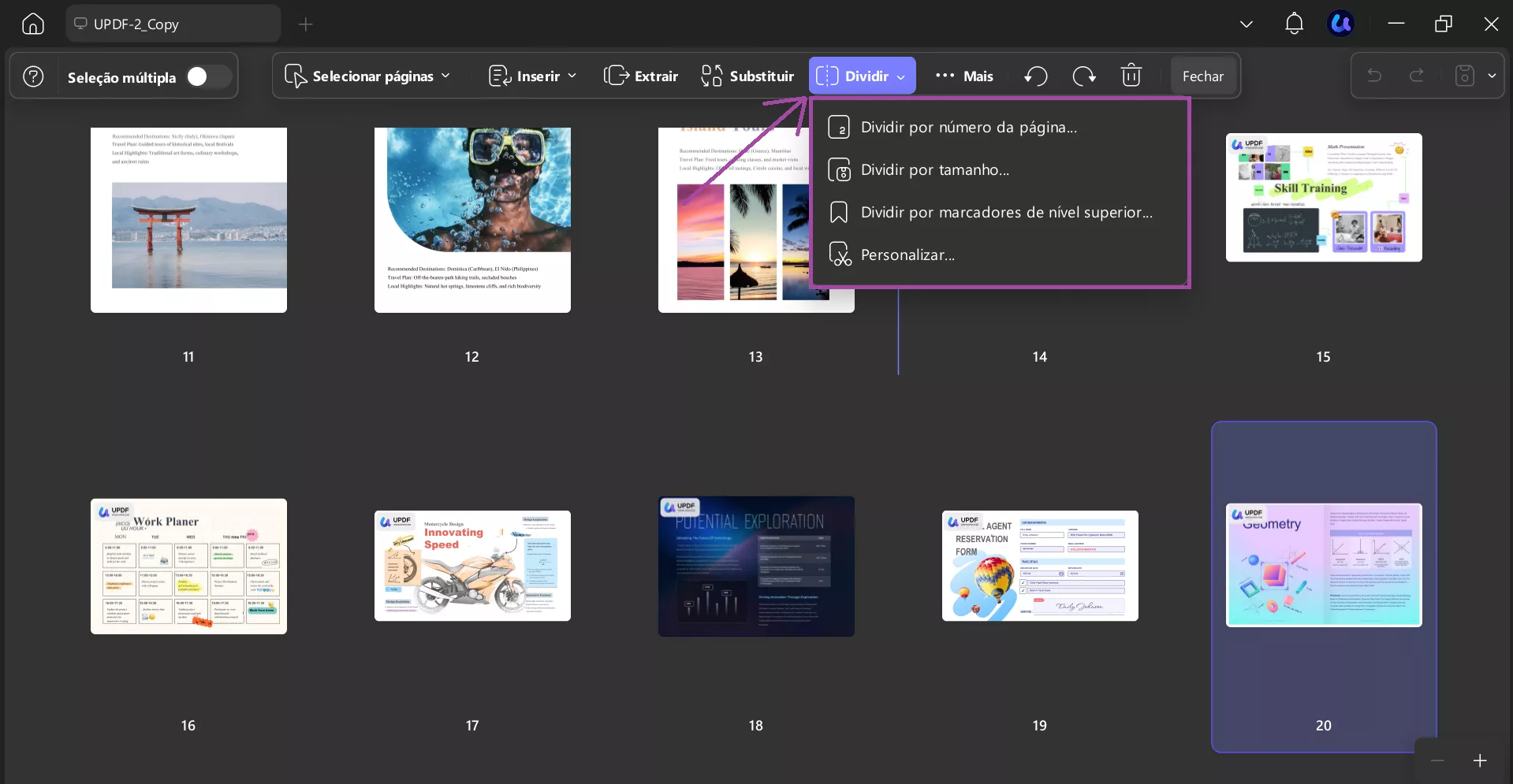Open the UPDF account avatar
Screen dimensions: 1513x784
[x=1340, y=24]
